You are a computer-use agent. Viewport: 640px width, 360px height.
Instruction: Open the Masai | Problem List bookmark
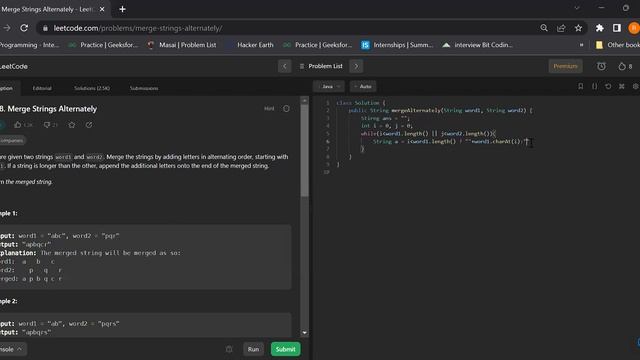pos(182,45)
